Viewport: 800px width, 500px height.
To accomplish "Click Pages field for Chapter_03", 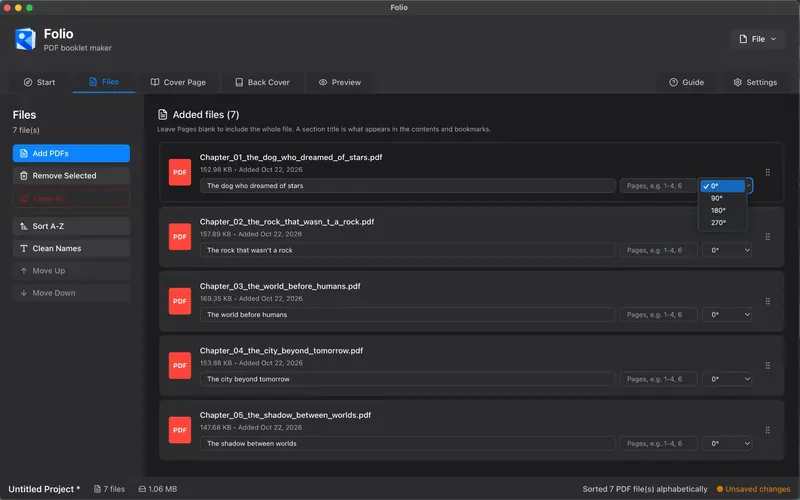I will [x=658, y=315].
